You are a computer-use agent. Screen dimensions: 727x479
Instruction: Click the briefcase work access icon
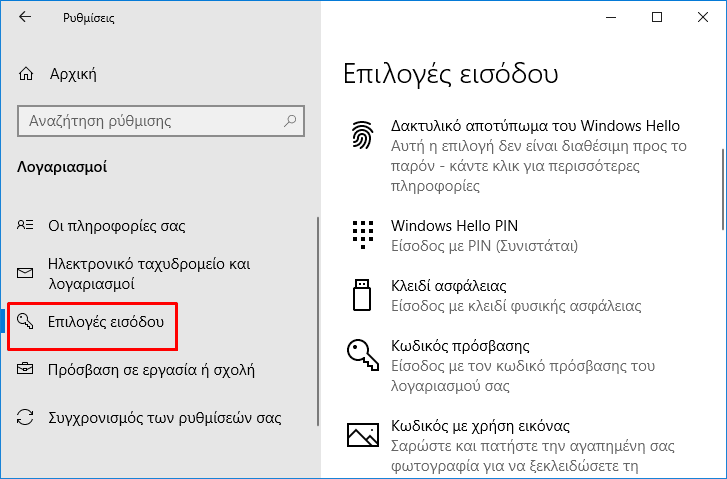25,369
